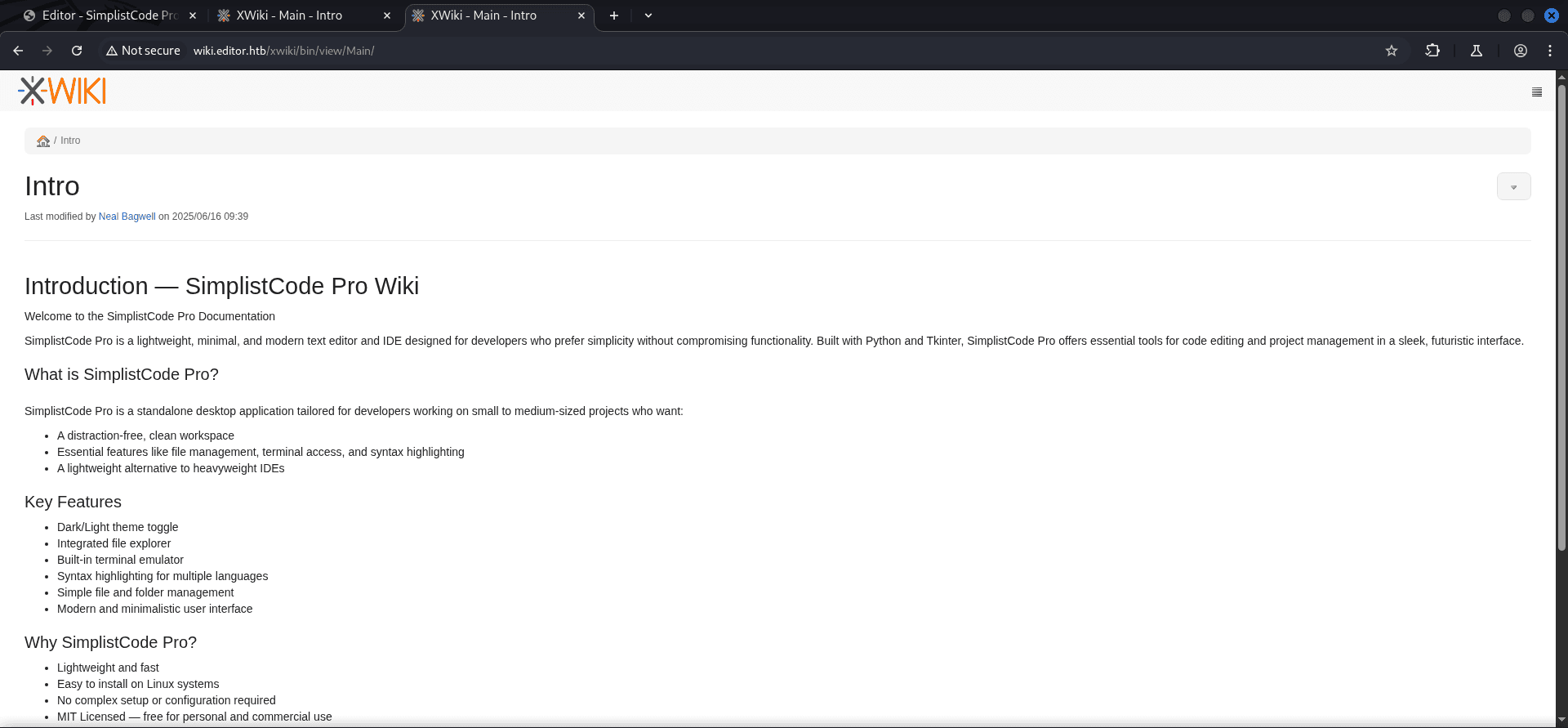
Task: Click 'Simple file and folder management' bullet
Action: coord(145,592)
